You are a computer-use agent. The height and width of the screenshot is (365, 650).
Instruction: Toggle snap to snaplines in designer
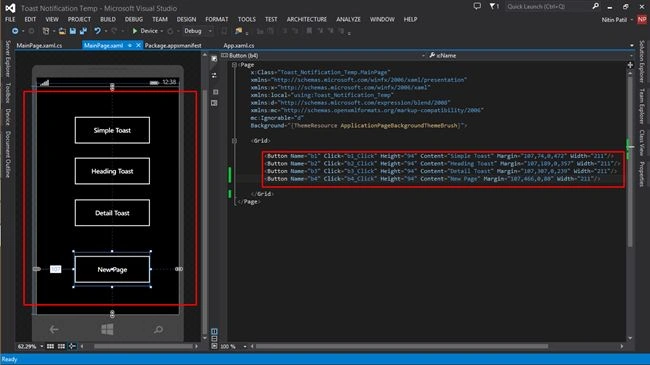pos(72,346)
